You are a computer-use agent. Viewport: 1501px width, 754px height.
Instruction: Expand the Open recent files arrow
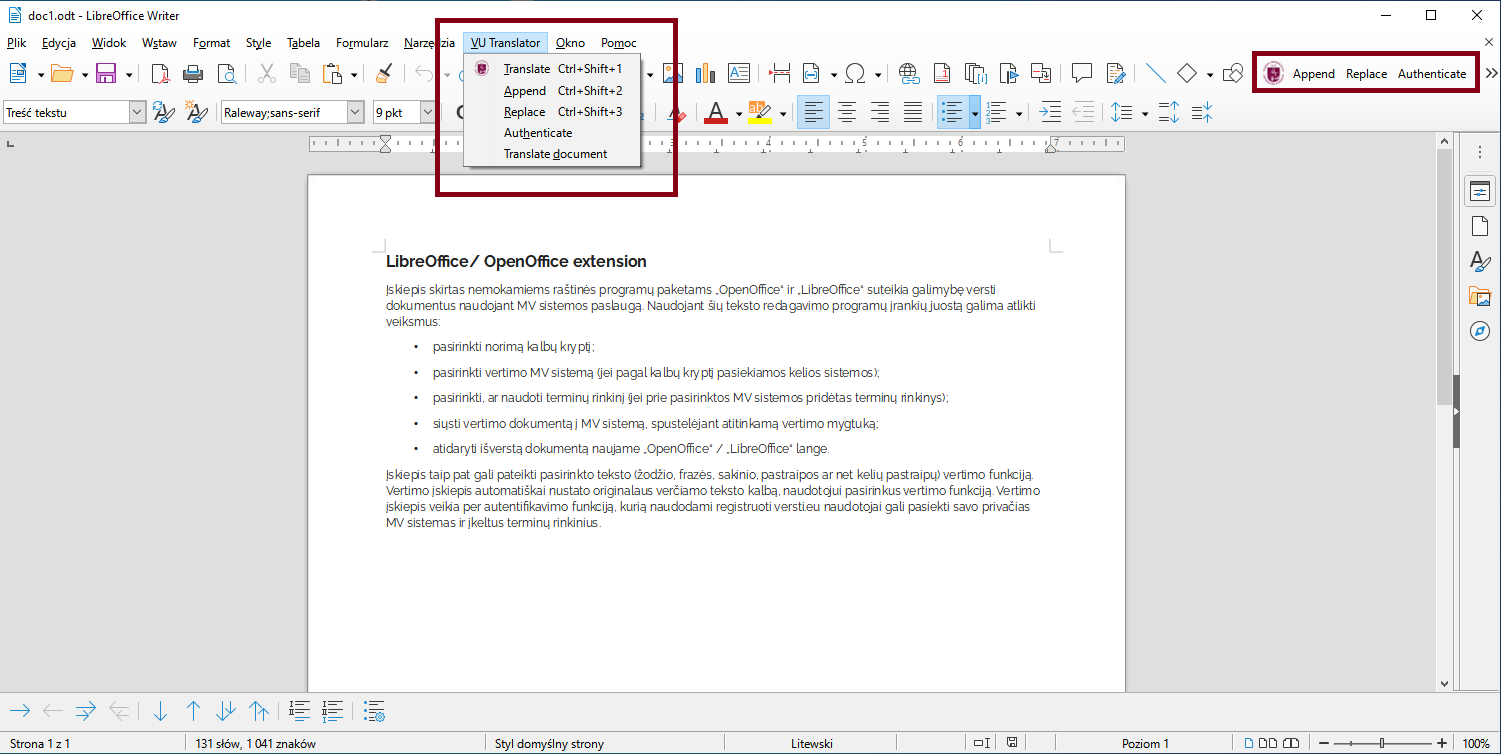[84, 74]
